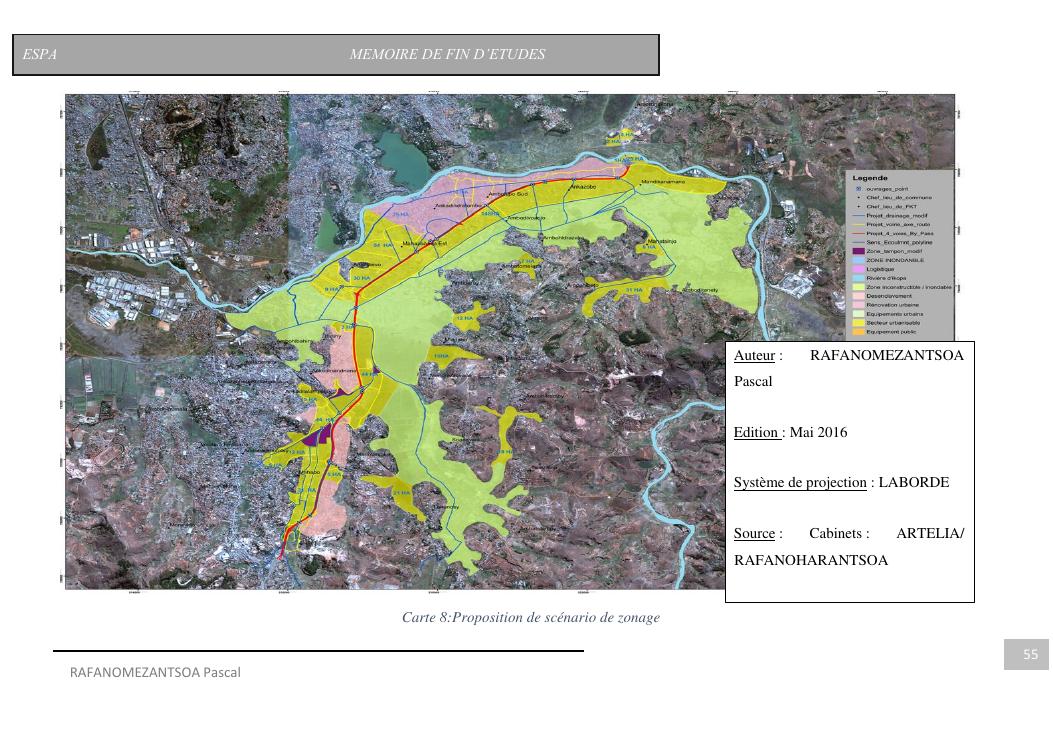This screenshot has width=1053, height=745.
Task: Click the underlined Edition label
Action: click(x=758, y=433)
